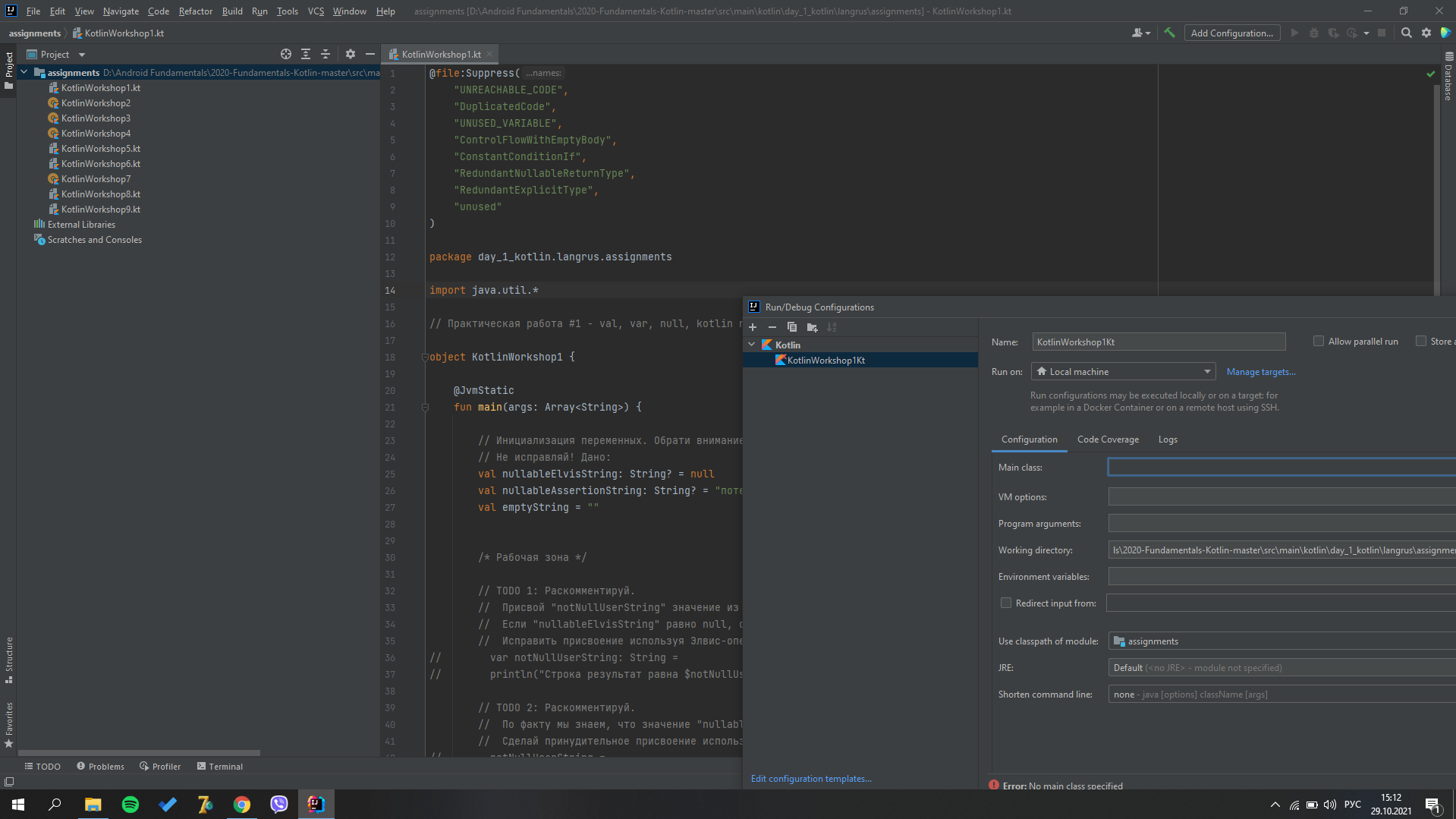Viewport: 1456px width, 819px height.
Task: Open the Refactor menu
Action: [195, 11]
